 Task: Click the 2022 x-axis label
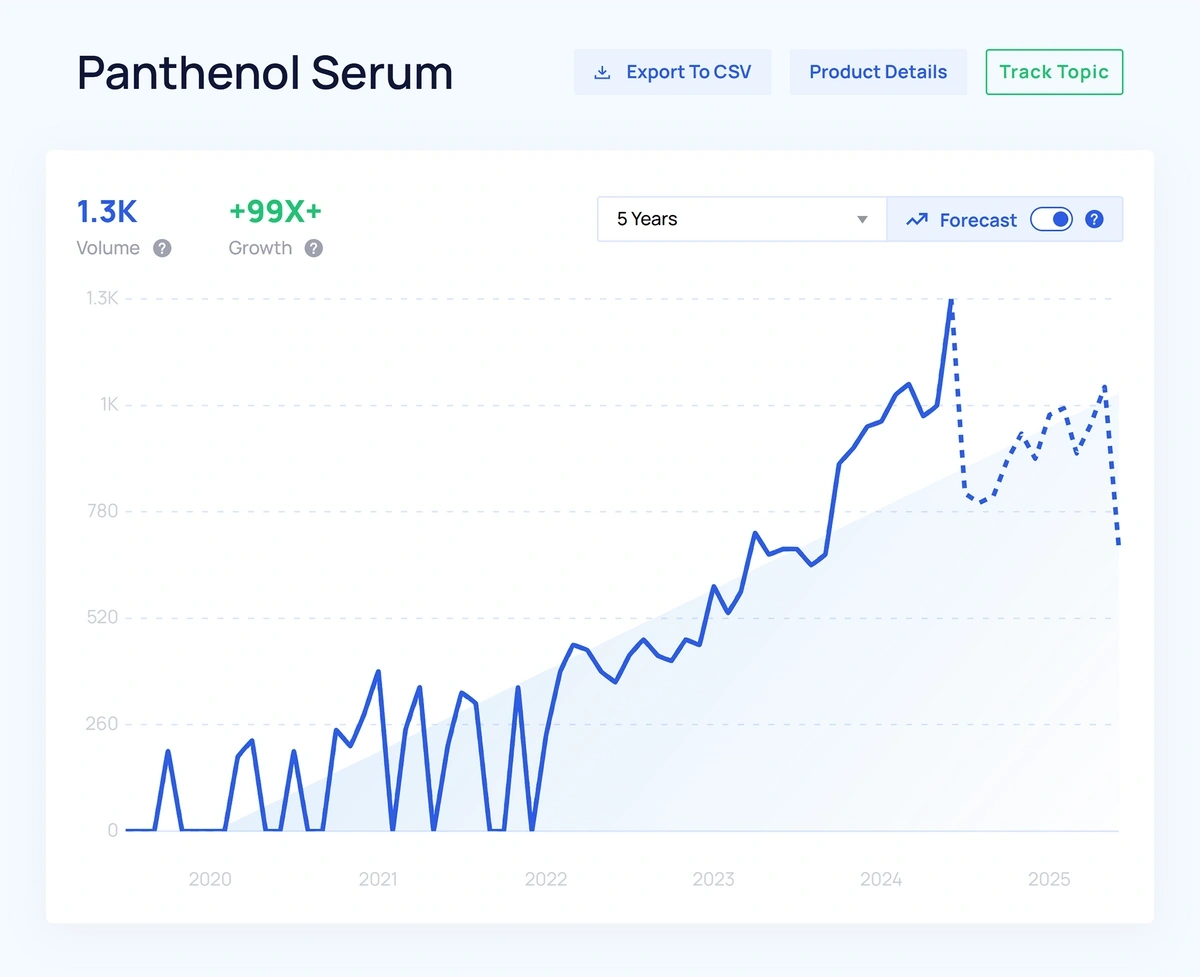point(546,879)
